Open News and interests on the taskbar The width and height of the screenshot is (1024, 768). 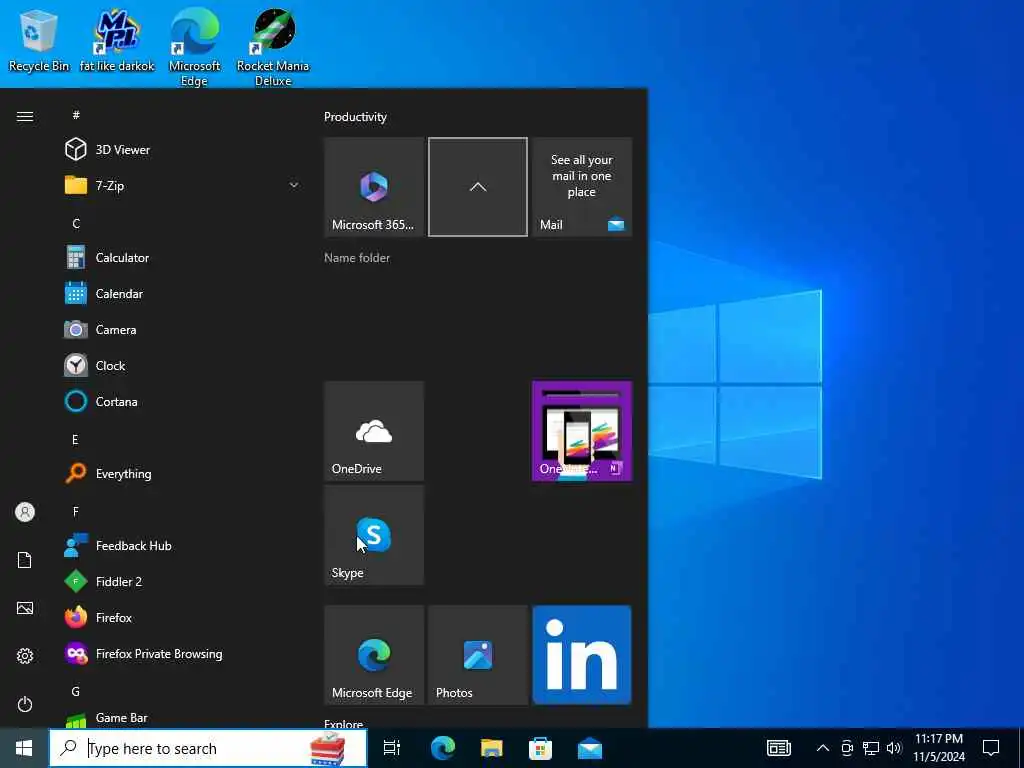click(778, 748)
